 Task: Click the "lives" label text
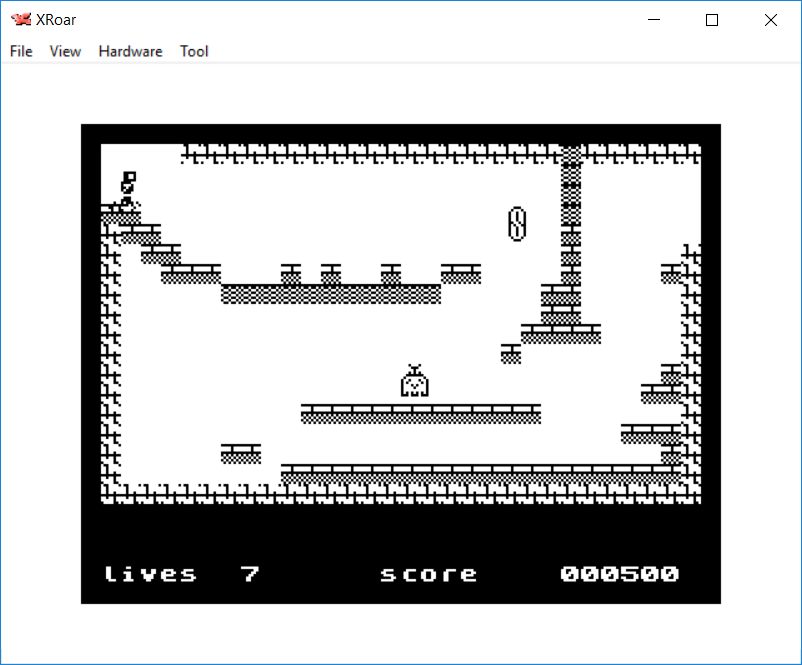[x=151, y=574]
